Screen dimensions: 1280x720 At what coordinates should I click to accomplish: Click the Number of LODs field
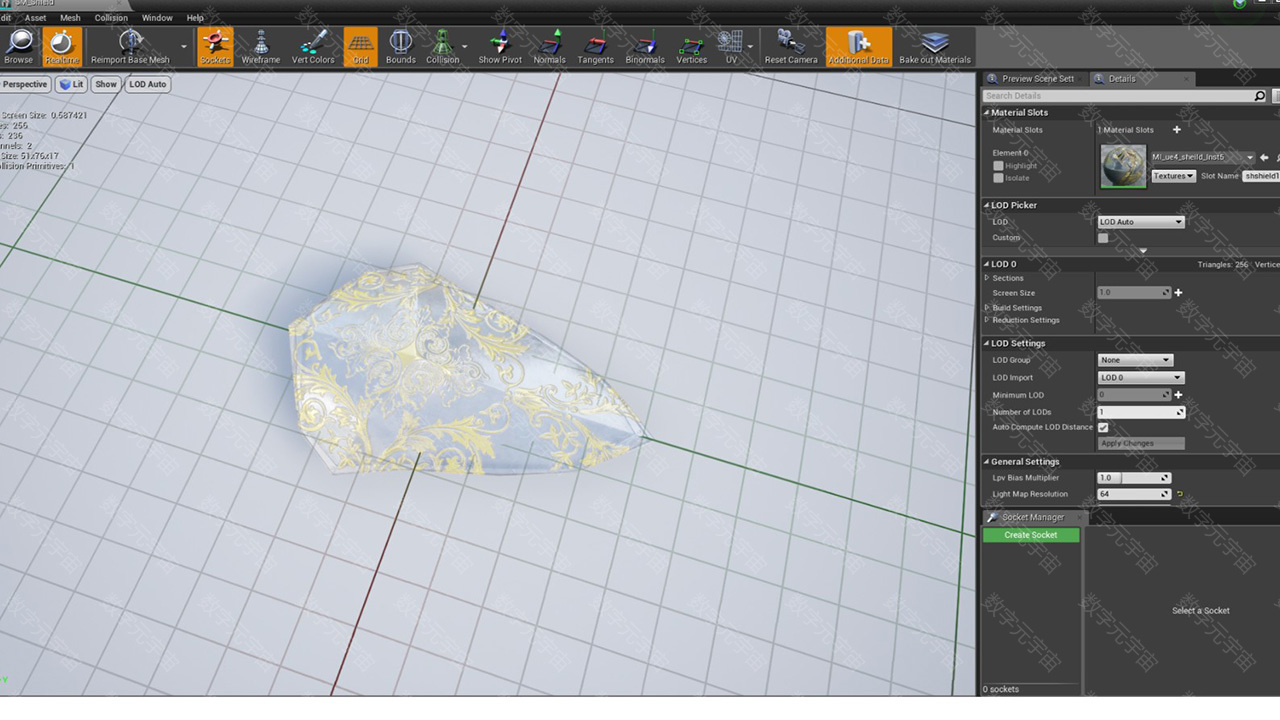(1141, 412)
